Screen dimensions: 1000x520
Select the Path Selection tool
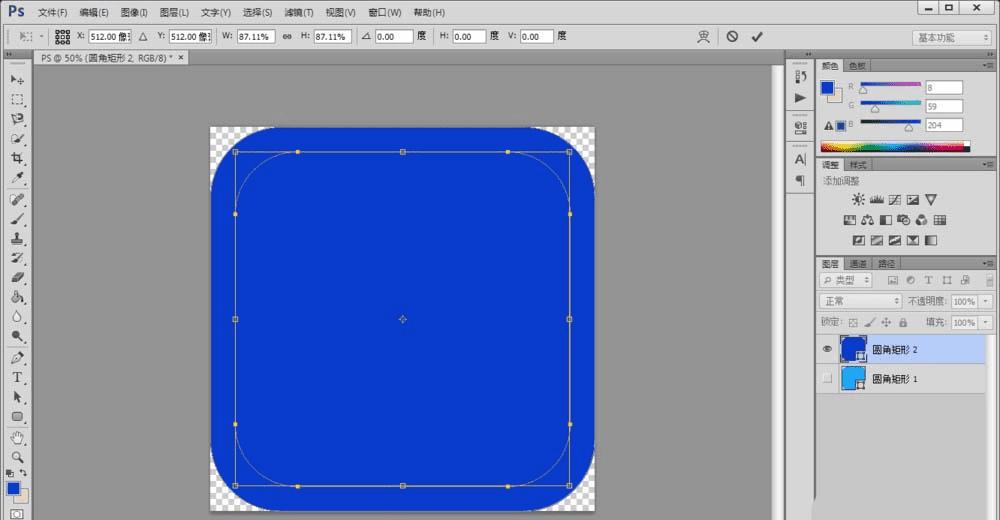pos(17,397)
